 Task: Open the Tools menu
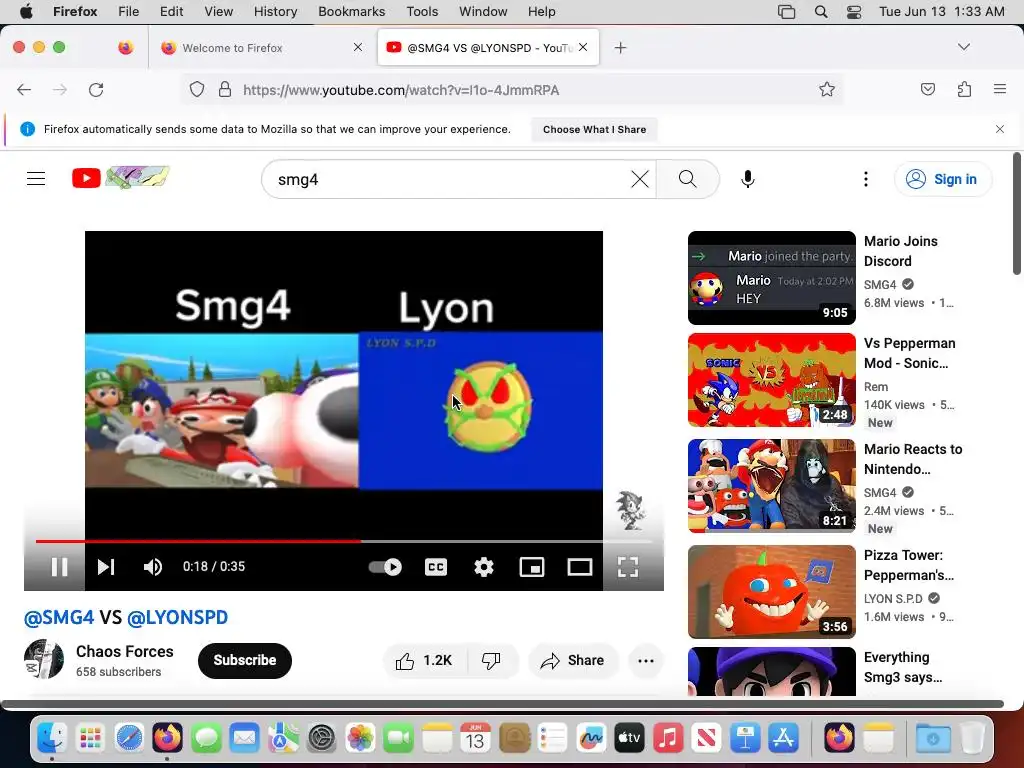coord(422,11)
